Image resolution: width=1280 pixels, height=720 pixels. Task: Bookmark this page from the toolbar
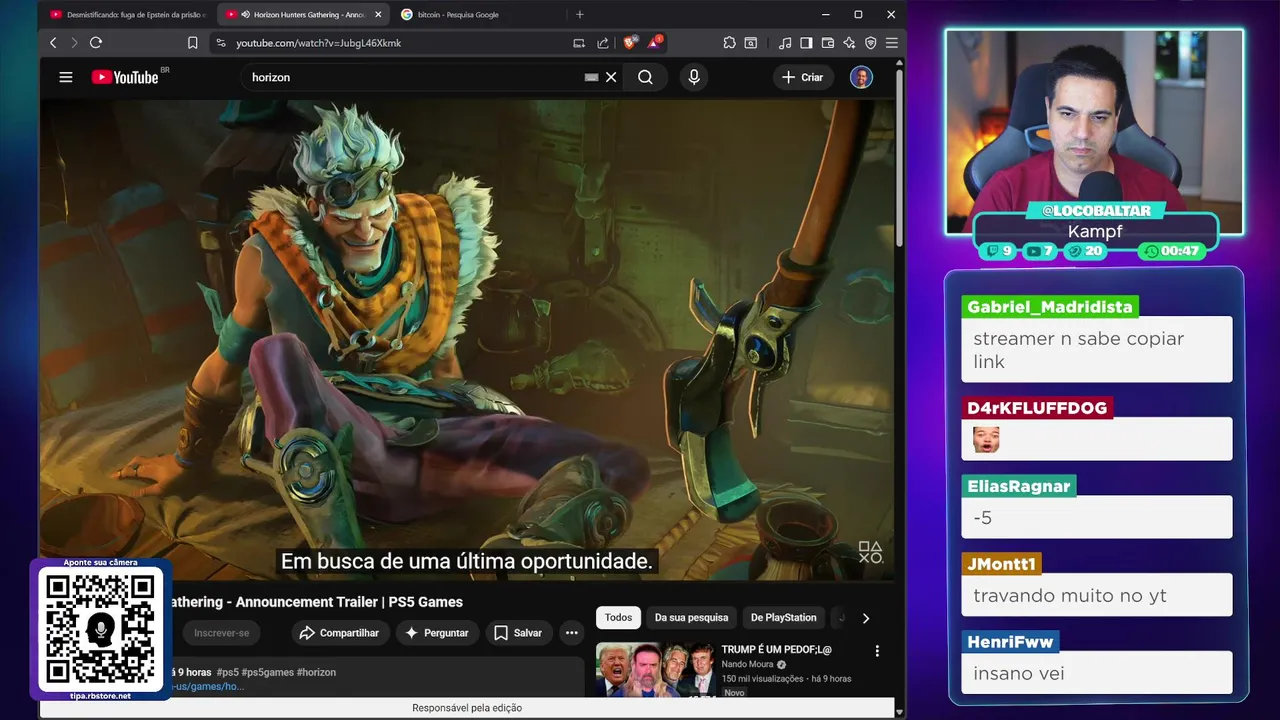(192, 43)
